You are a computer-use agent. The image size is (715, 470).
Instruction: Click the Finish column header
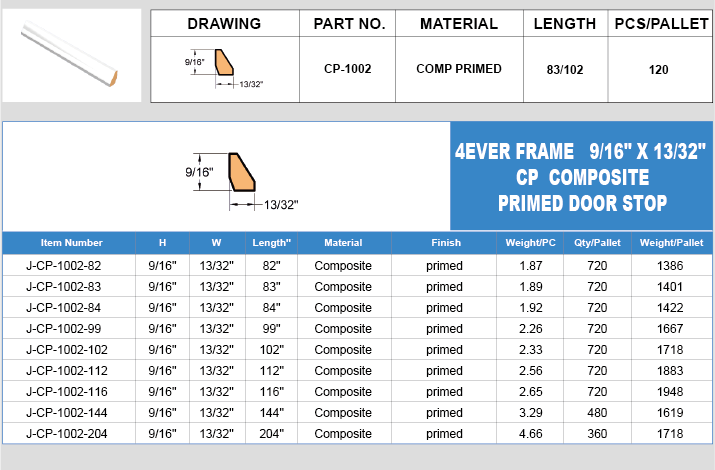pyautogui.click(x=446, y=243)
